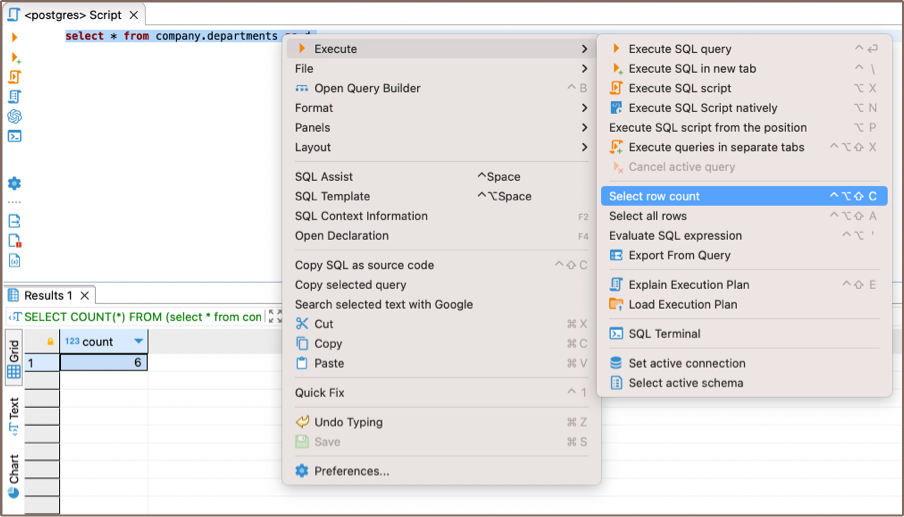
Task: Click the Cut scissors icon in menu
Action: pyautogui.click(x=302, y=324)
